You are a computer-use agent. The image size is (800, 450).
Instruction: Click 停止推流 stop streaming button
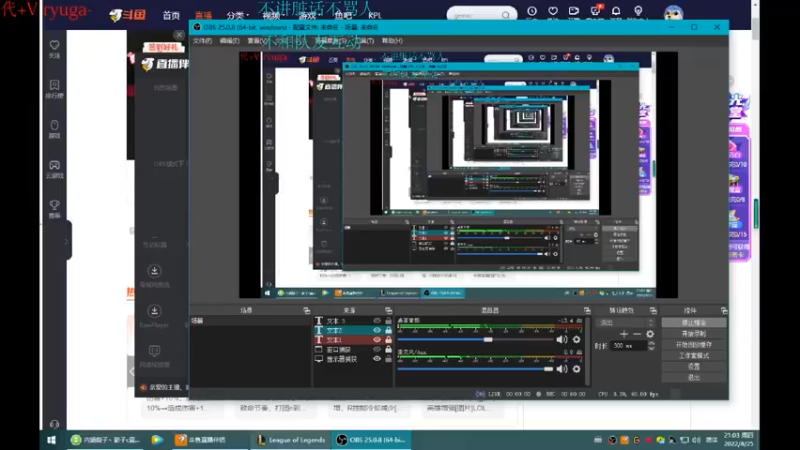click(693, 322)
